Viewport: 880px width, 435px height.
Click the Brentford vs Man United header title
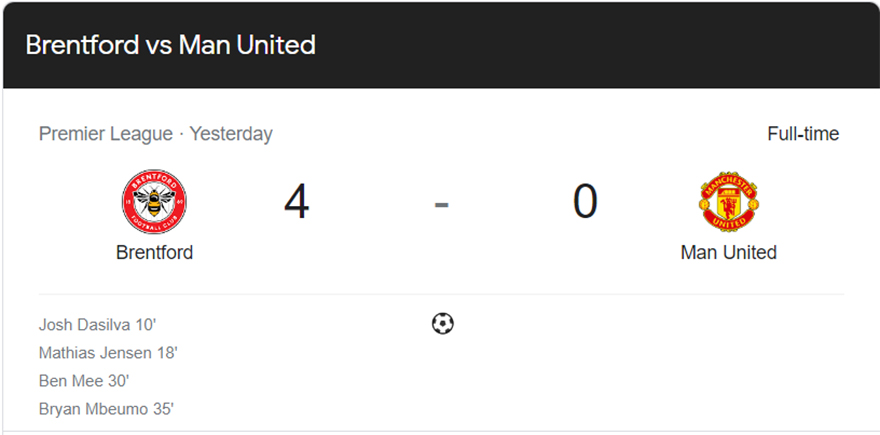[171, 45]
